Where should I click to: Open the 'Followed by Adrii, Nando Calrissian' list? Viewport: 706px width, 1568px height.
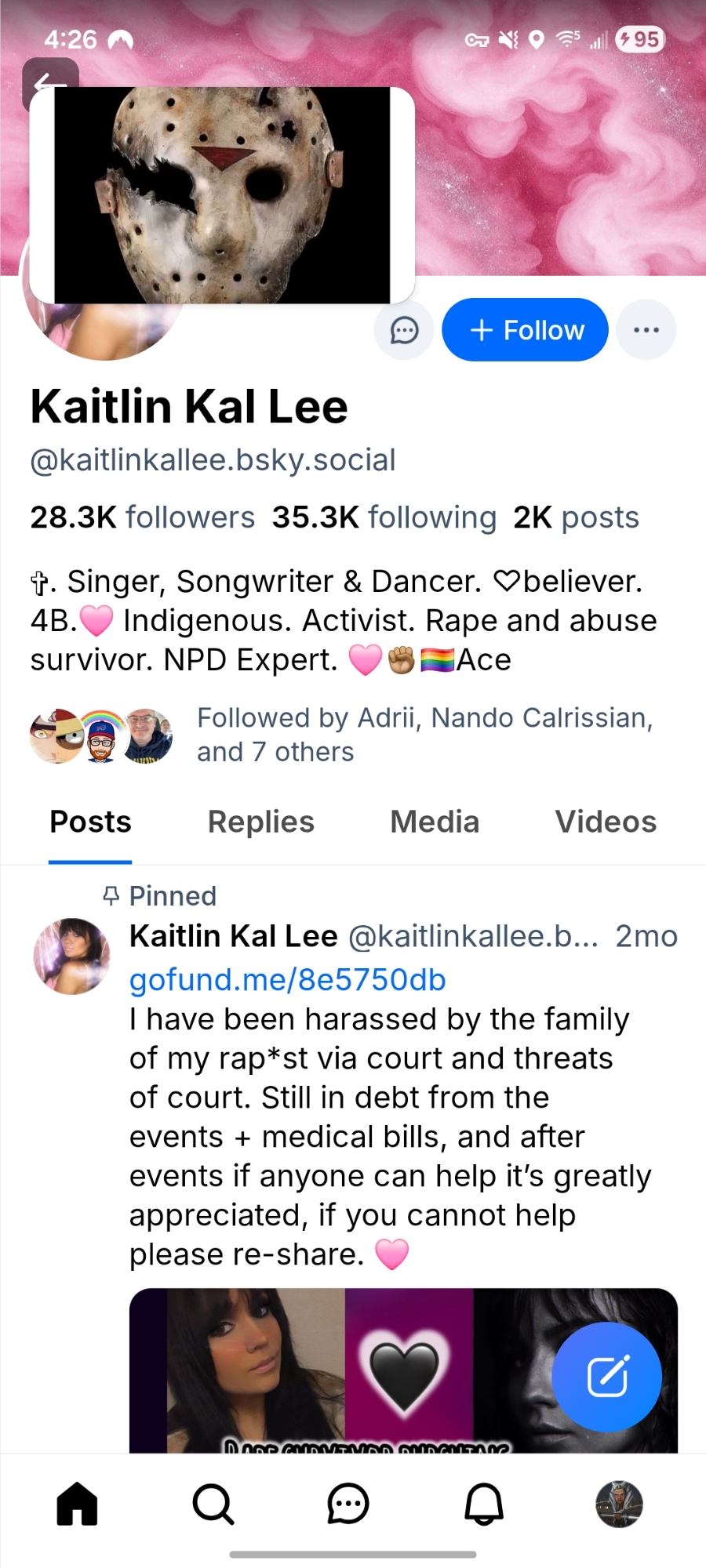[424, 735]
